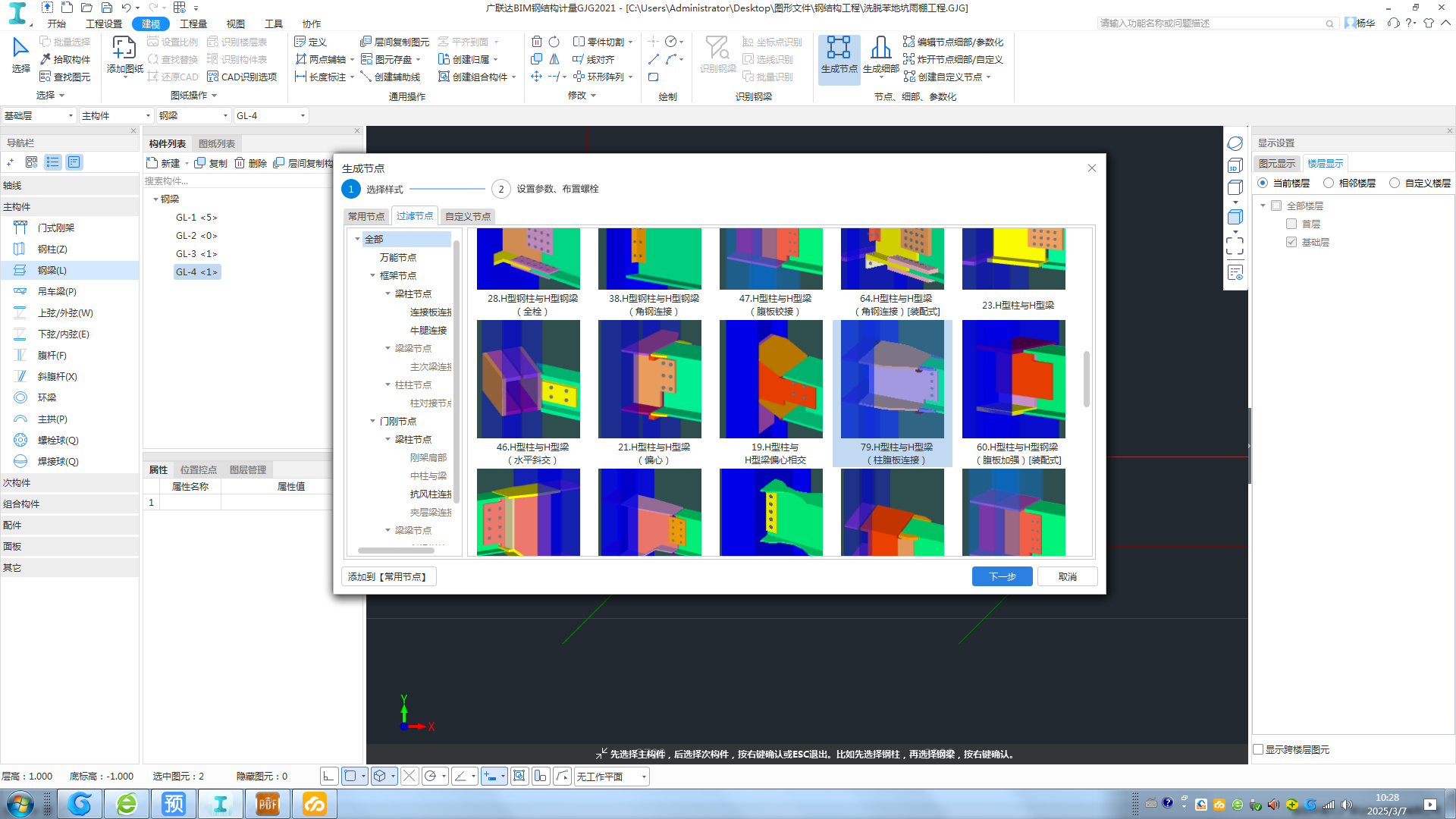Open the 视图 ribbon tab
The image size is (1456, 819).
point(236,24)
